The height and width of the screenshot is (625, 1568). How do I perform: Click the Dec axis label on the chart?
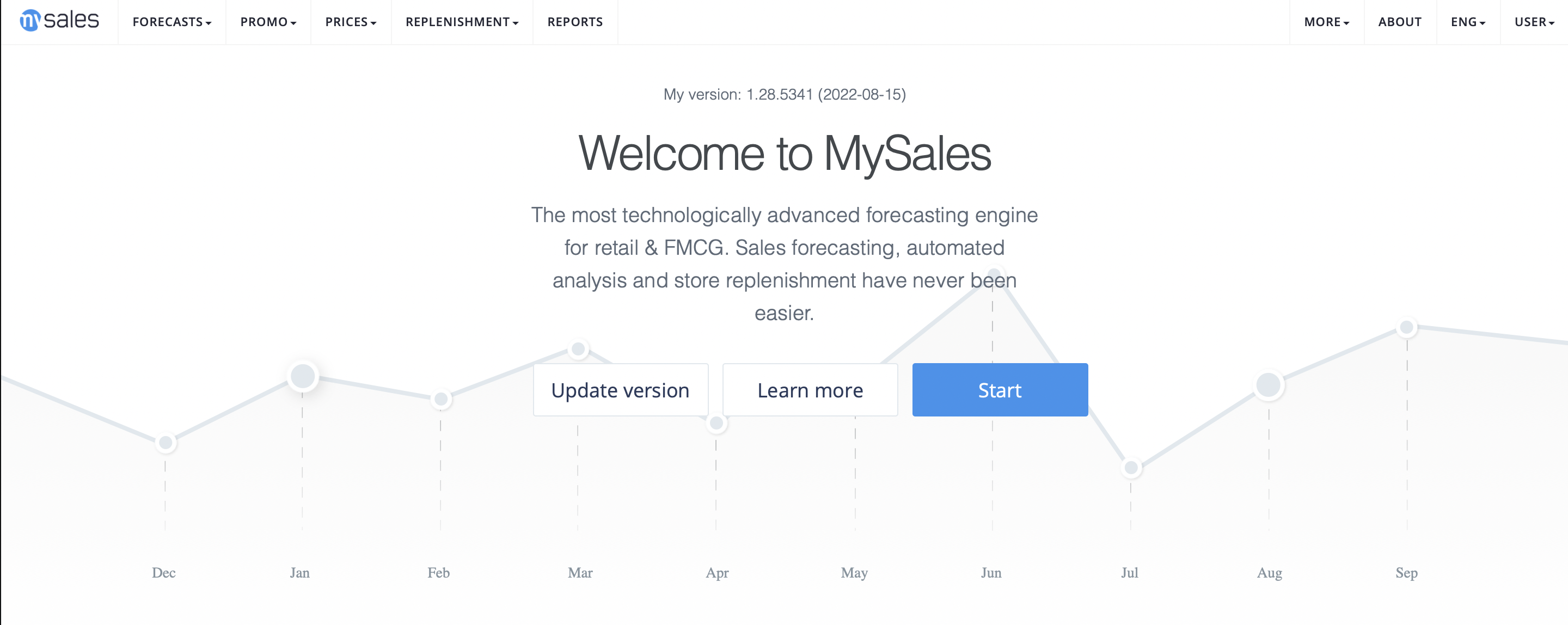click(163, 573)
